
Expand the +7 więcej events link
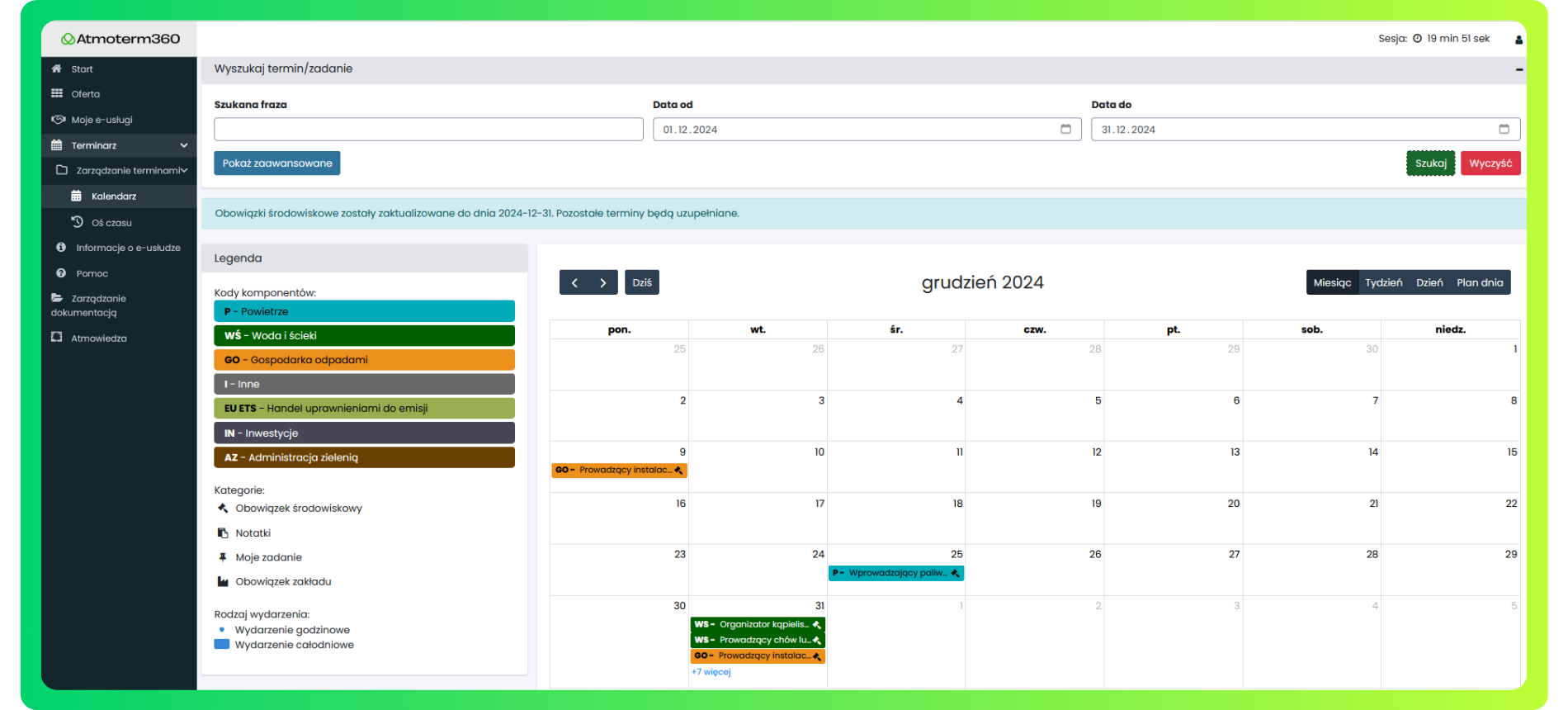coord(711,672)
